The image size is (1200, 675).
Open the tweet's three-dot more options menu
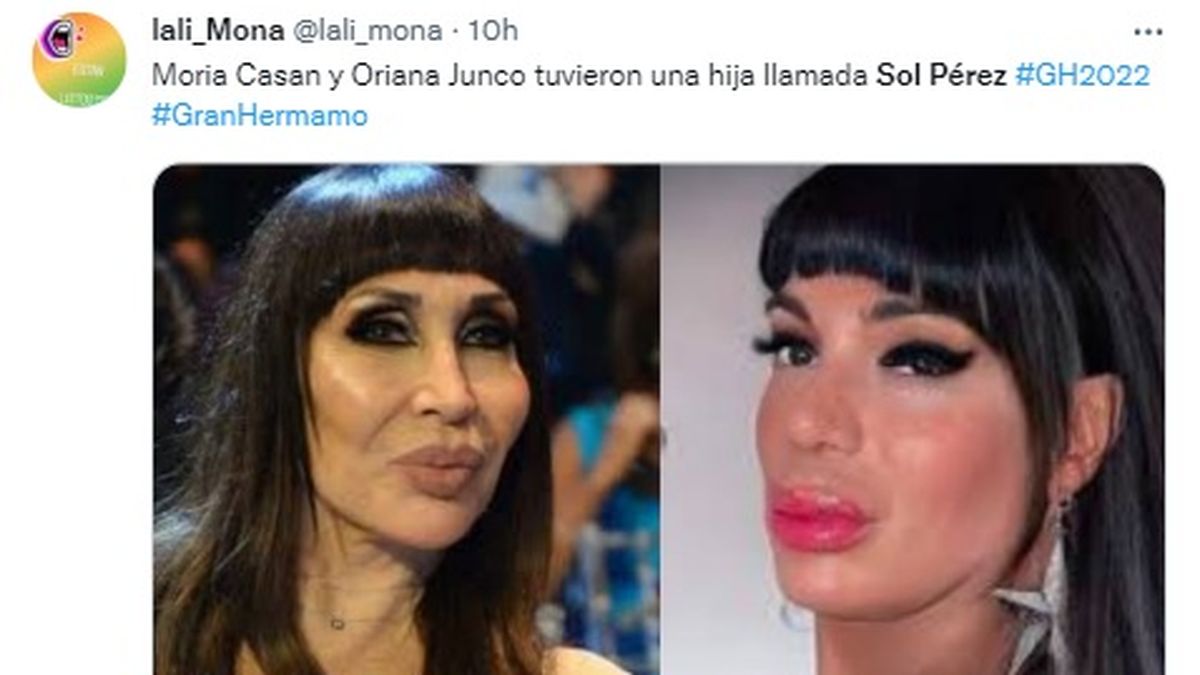click(1148, 32)
